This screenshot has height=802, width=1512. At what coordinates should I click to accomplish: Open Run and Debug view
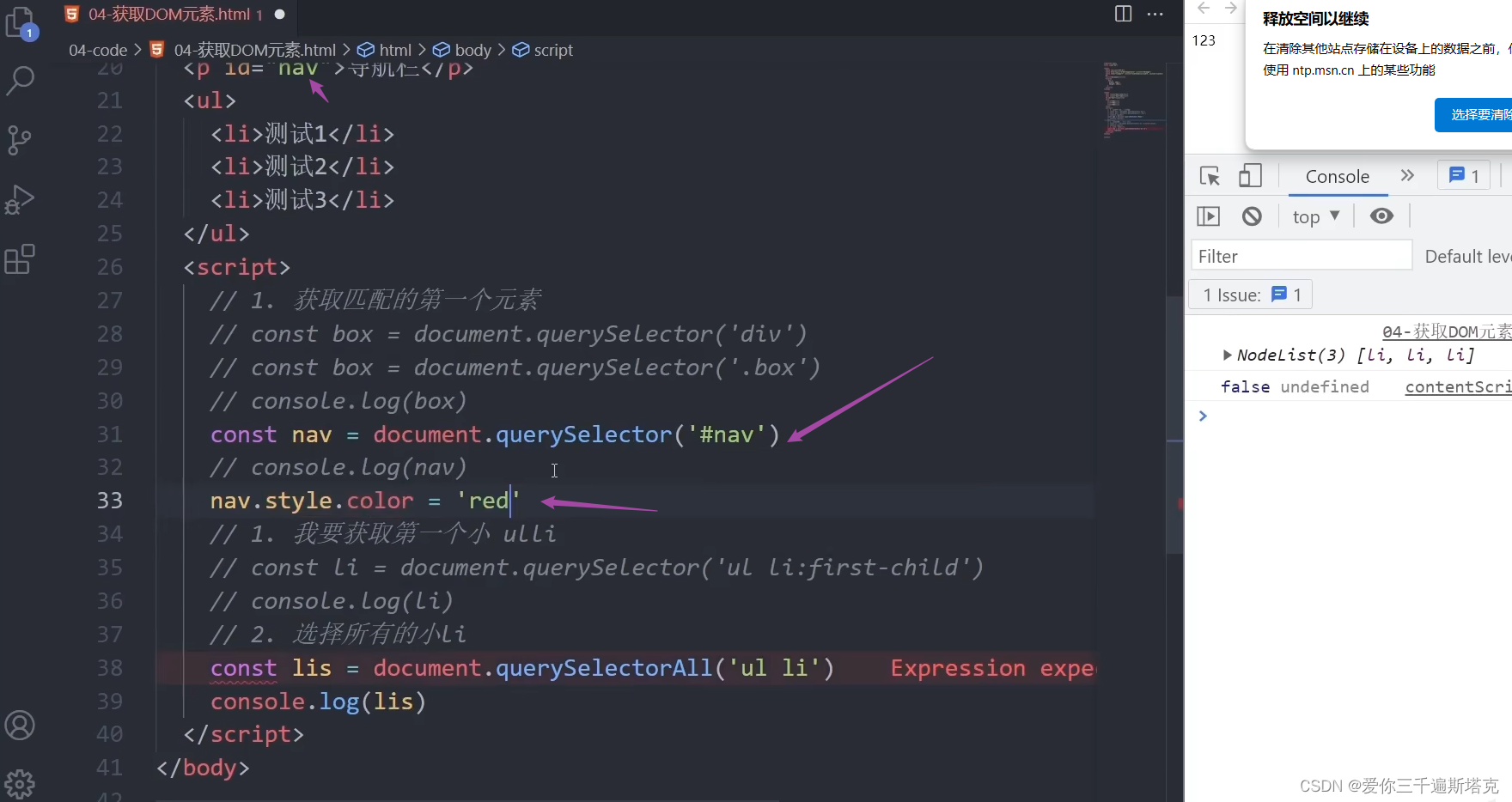(x=20, y=199)
